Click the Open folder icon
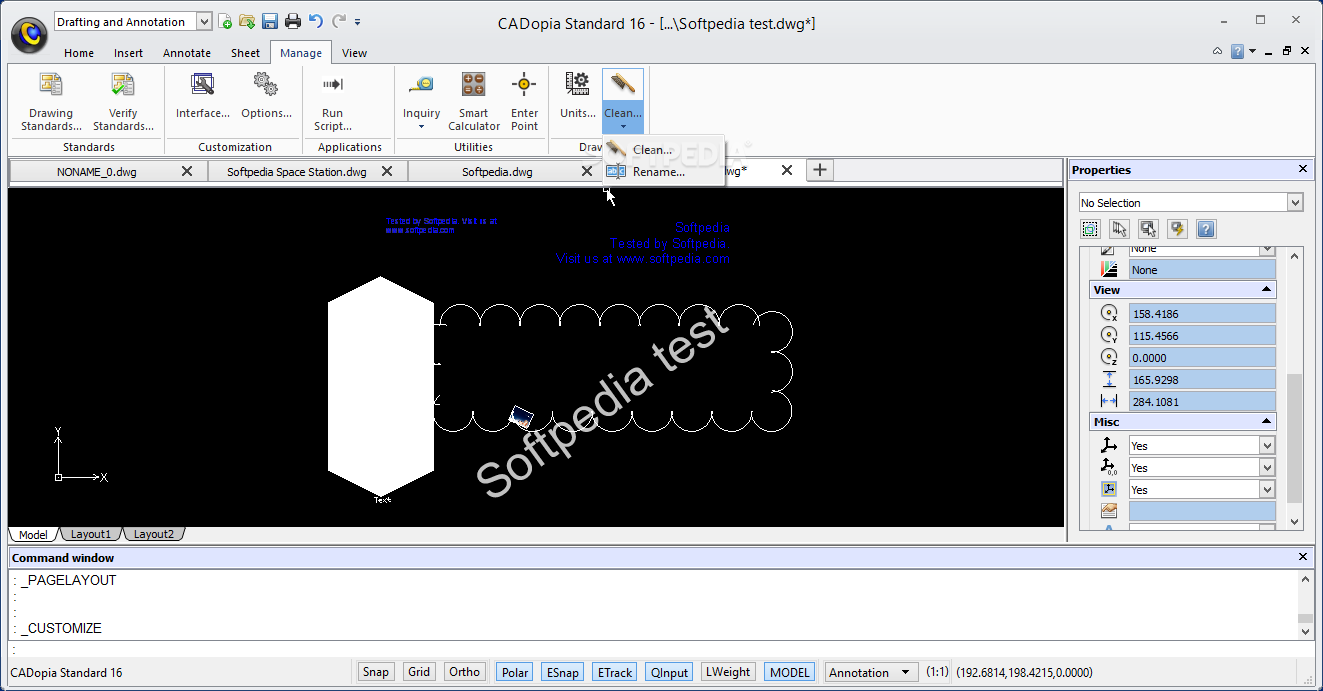 (x=247, y=21)
